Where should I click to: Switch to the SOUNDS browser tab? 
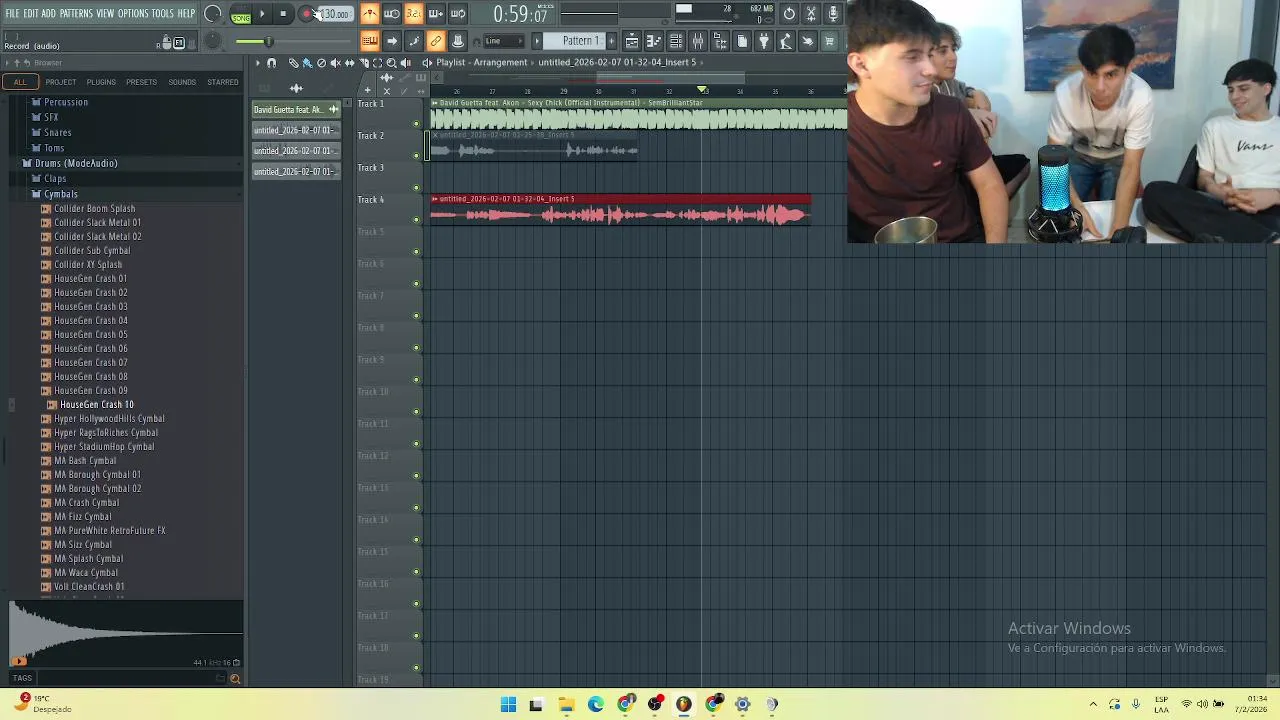click(182, 82)
